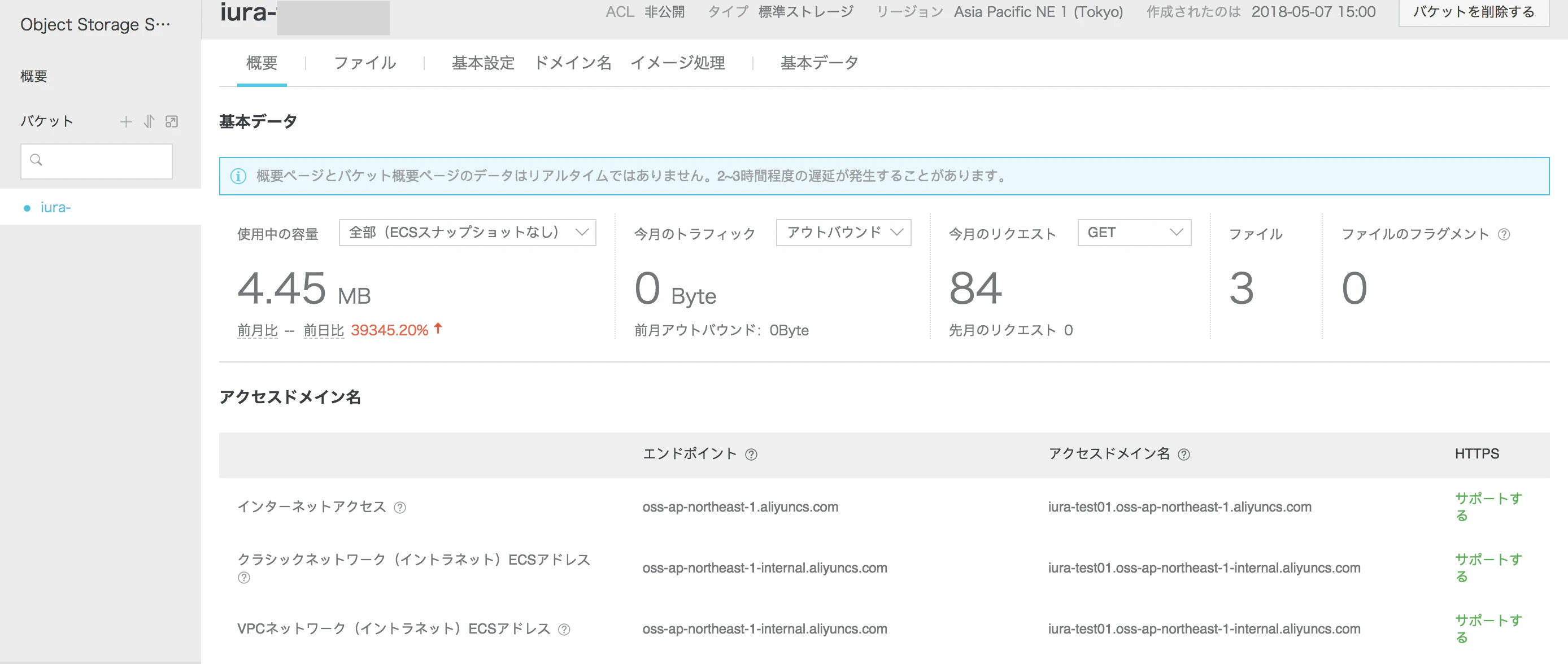Select the iura- bucket in sidebar
Viewport: 1568px width, 664px height.
click(x=101, y=208)
